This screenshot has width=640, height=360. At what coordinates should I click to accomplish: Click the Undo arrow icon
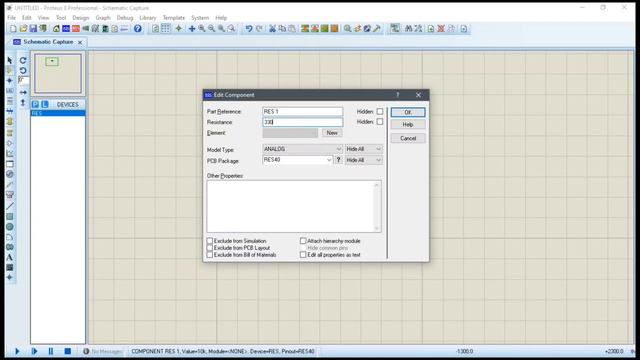[x=249, y=29]
